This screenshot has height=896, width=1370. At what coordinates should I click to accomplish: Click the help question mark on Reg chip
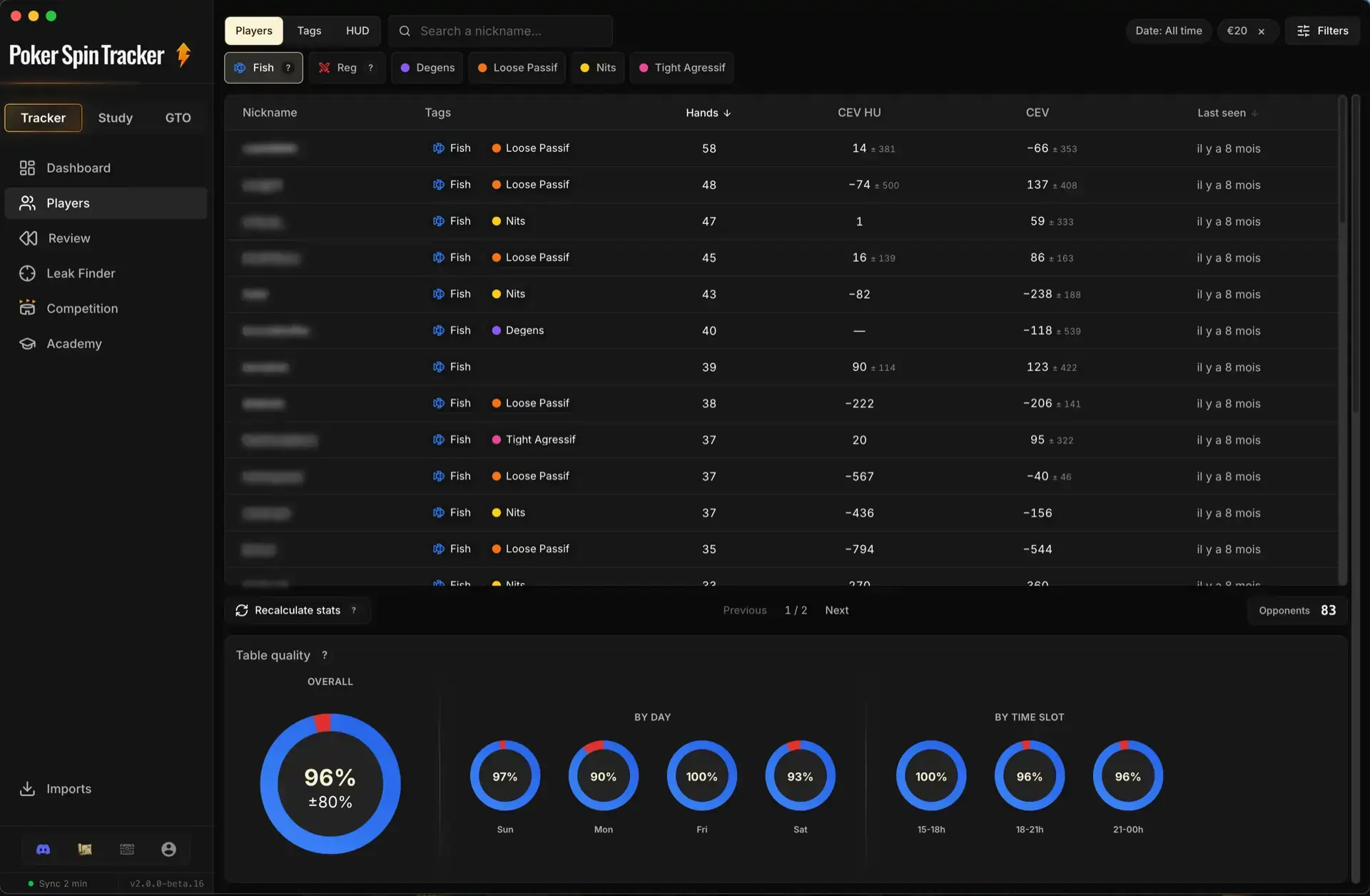(370, 68)
